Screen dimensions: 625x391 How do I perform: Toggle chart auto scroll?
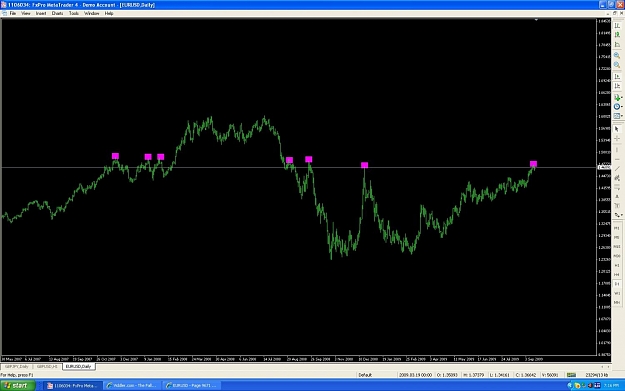617,76
